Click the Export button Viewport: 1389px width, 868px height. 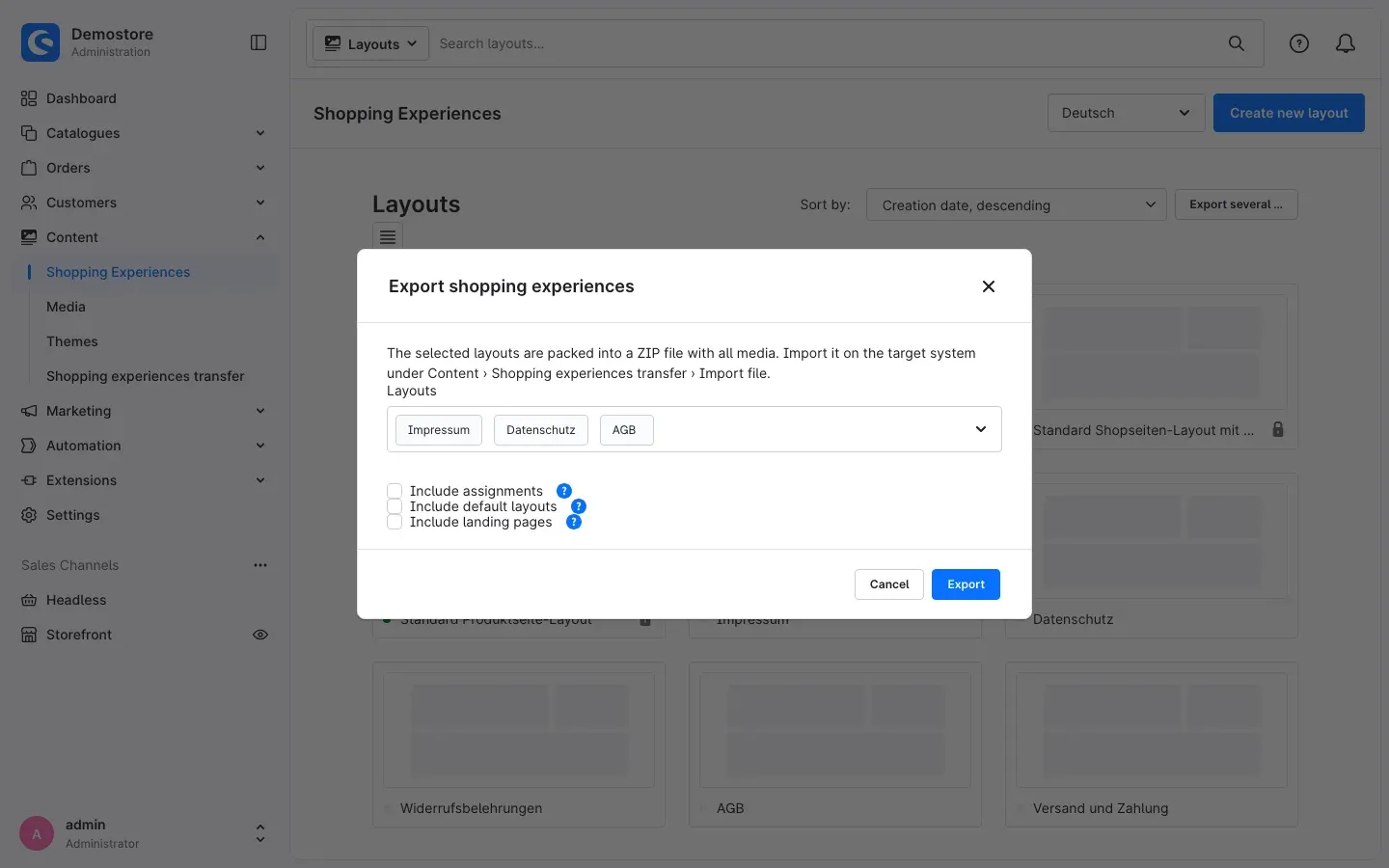point(966,584)
